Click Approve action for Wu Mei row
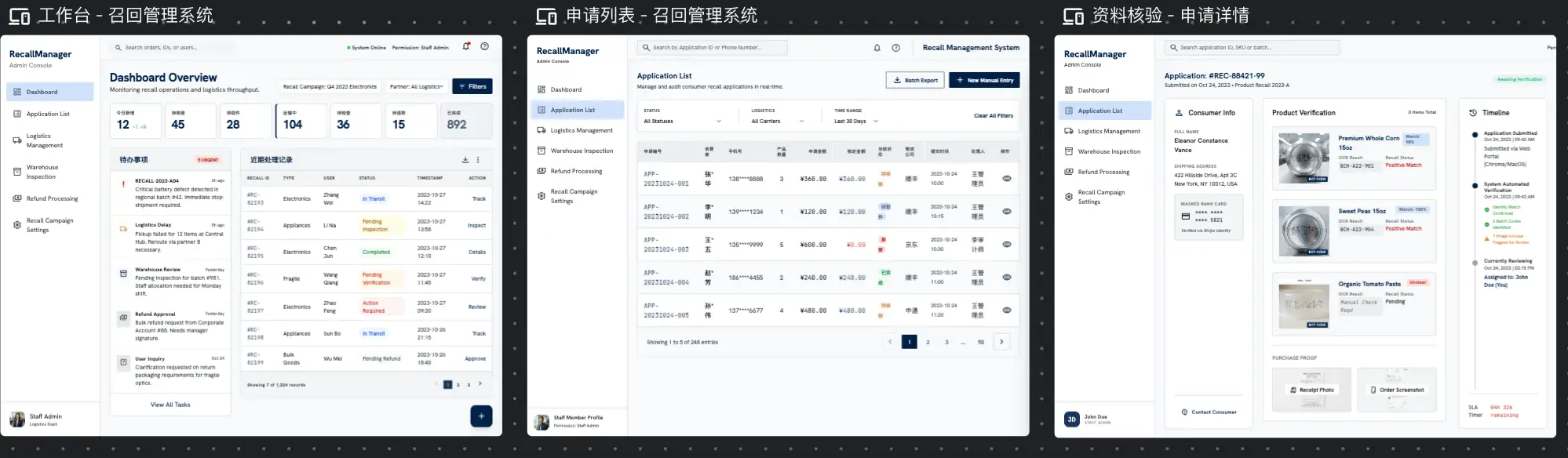The height and width of the screenshot is (458, 1568). pyautogui.click(x=475, y=358)
